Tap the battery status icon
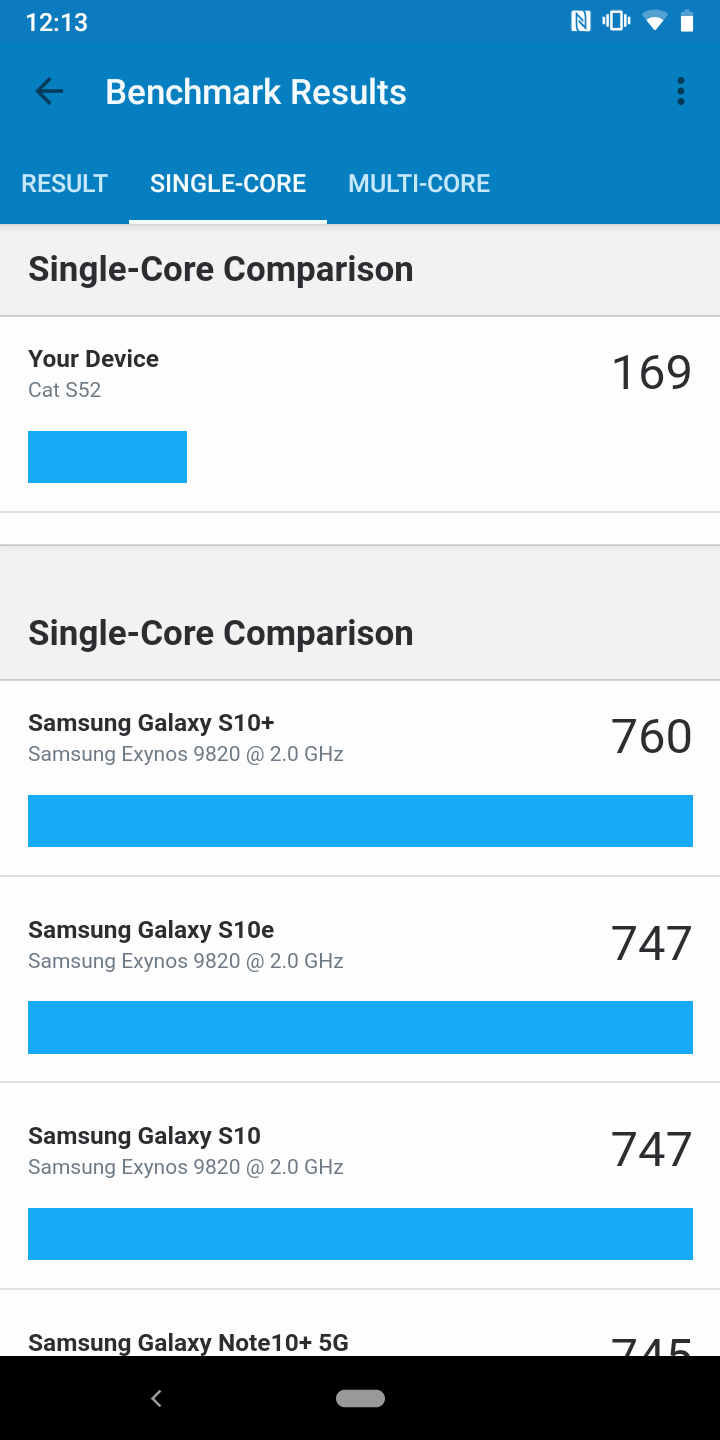The height and width of the screenshot is (1440, 720). pyautogui.click(x=687, y=21)
